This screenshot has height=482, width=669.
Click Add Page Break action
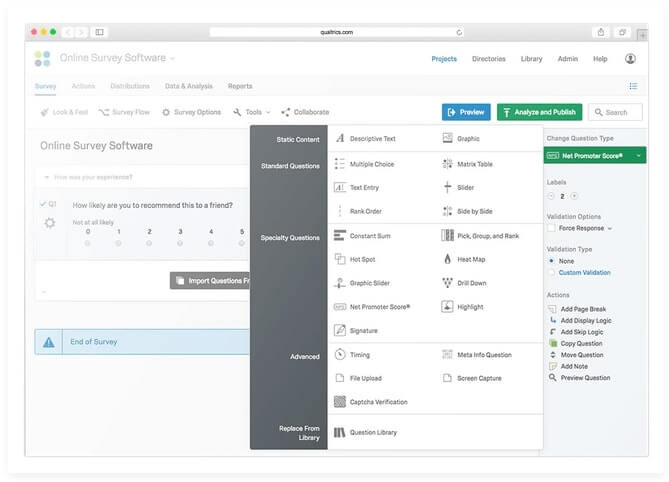pyautogui.click(x=577, y=309)
